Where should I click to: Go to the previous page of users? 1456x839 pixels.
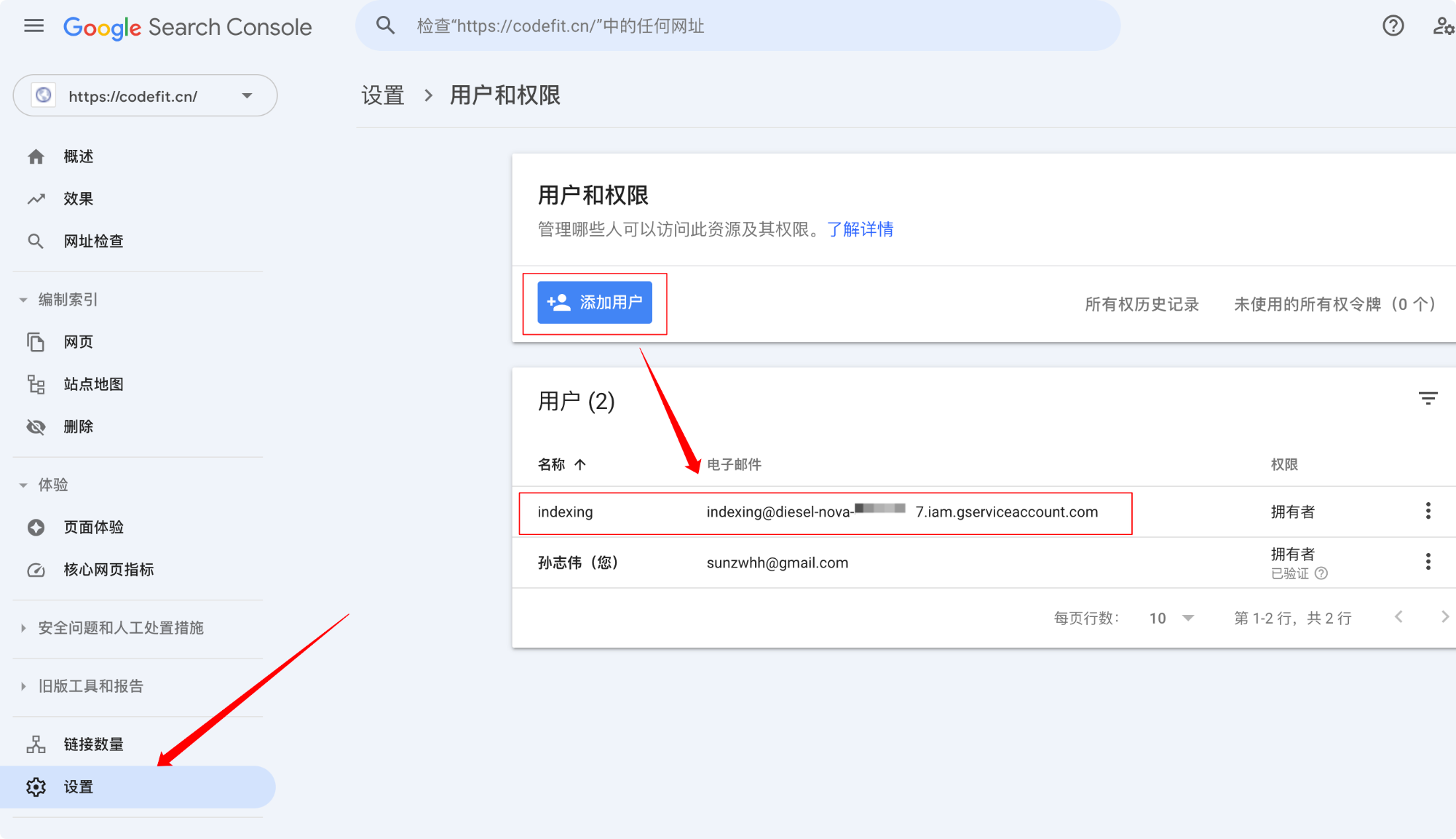tap(1398, 617)
